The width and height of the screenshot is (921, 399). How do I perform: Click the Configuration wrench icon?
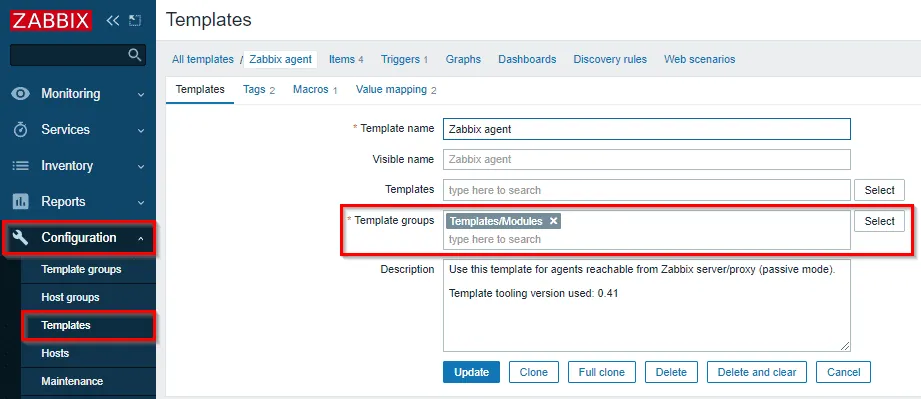click(21, 238)
